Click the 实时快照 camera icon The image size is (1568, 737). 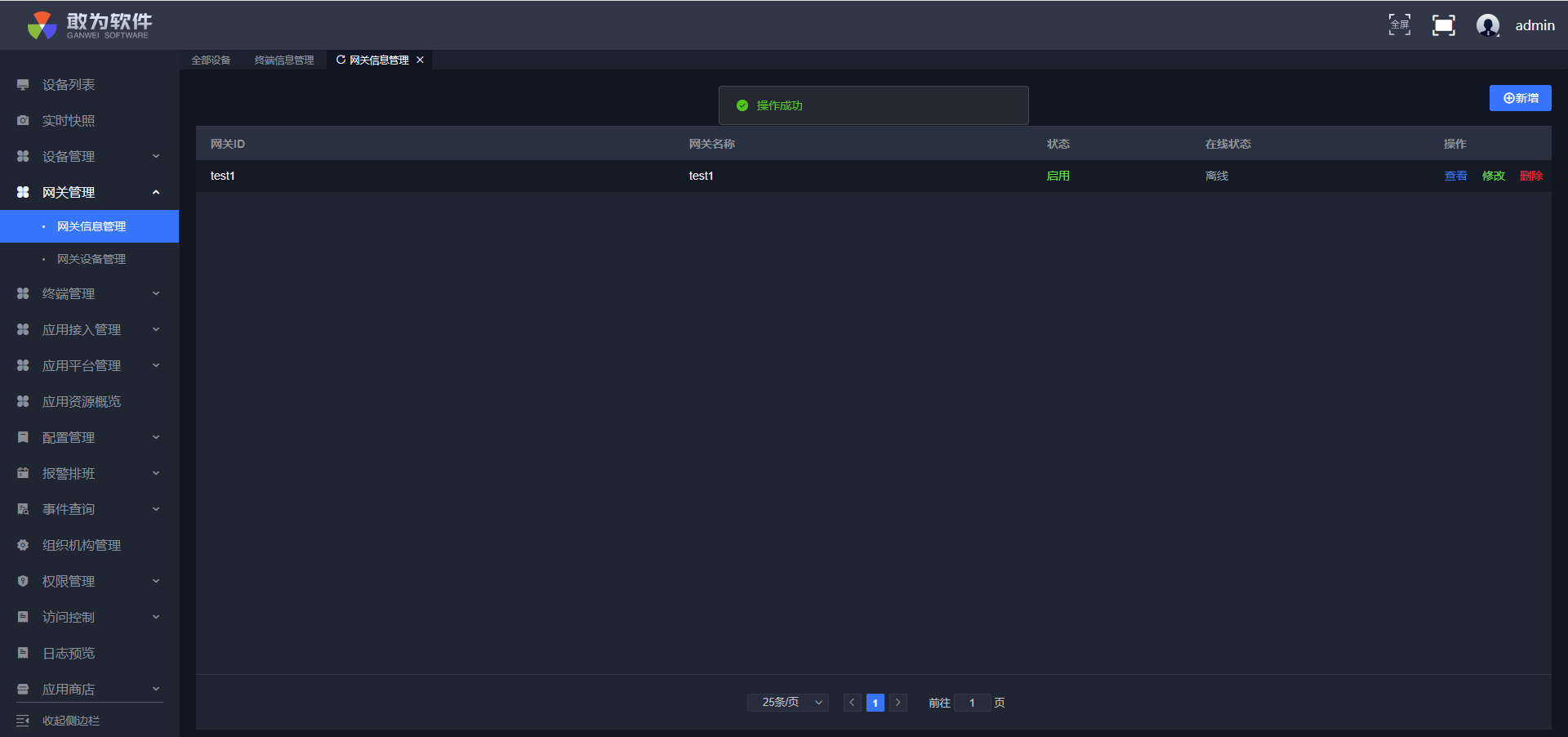coord(23,121)
